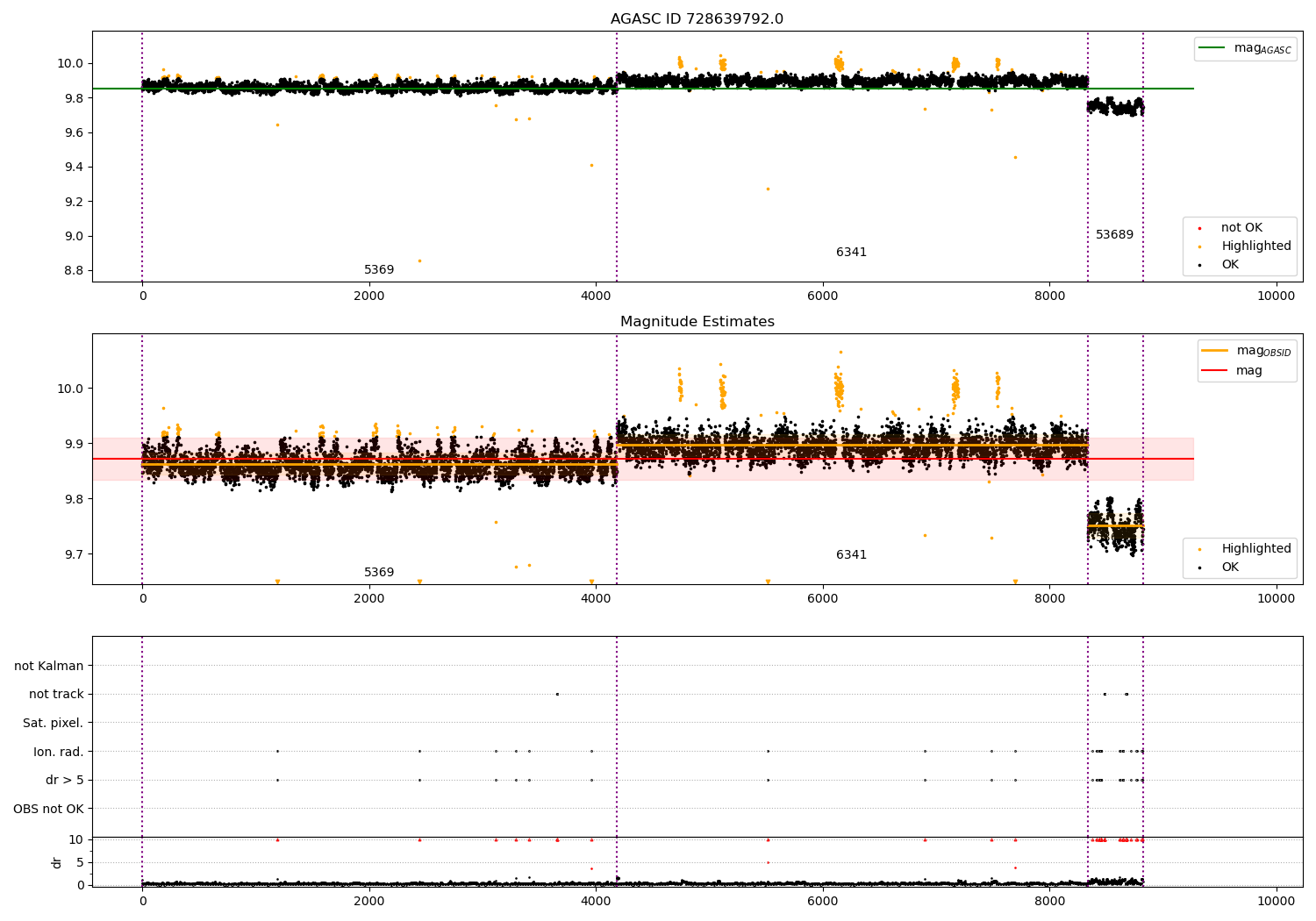Click 'Highlighted' legend entry in Magnitude Estimates panel

pyautogui.click(x=1256, y=548)
